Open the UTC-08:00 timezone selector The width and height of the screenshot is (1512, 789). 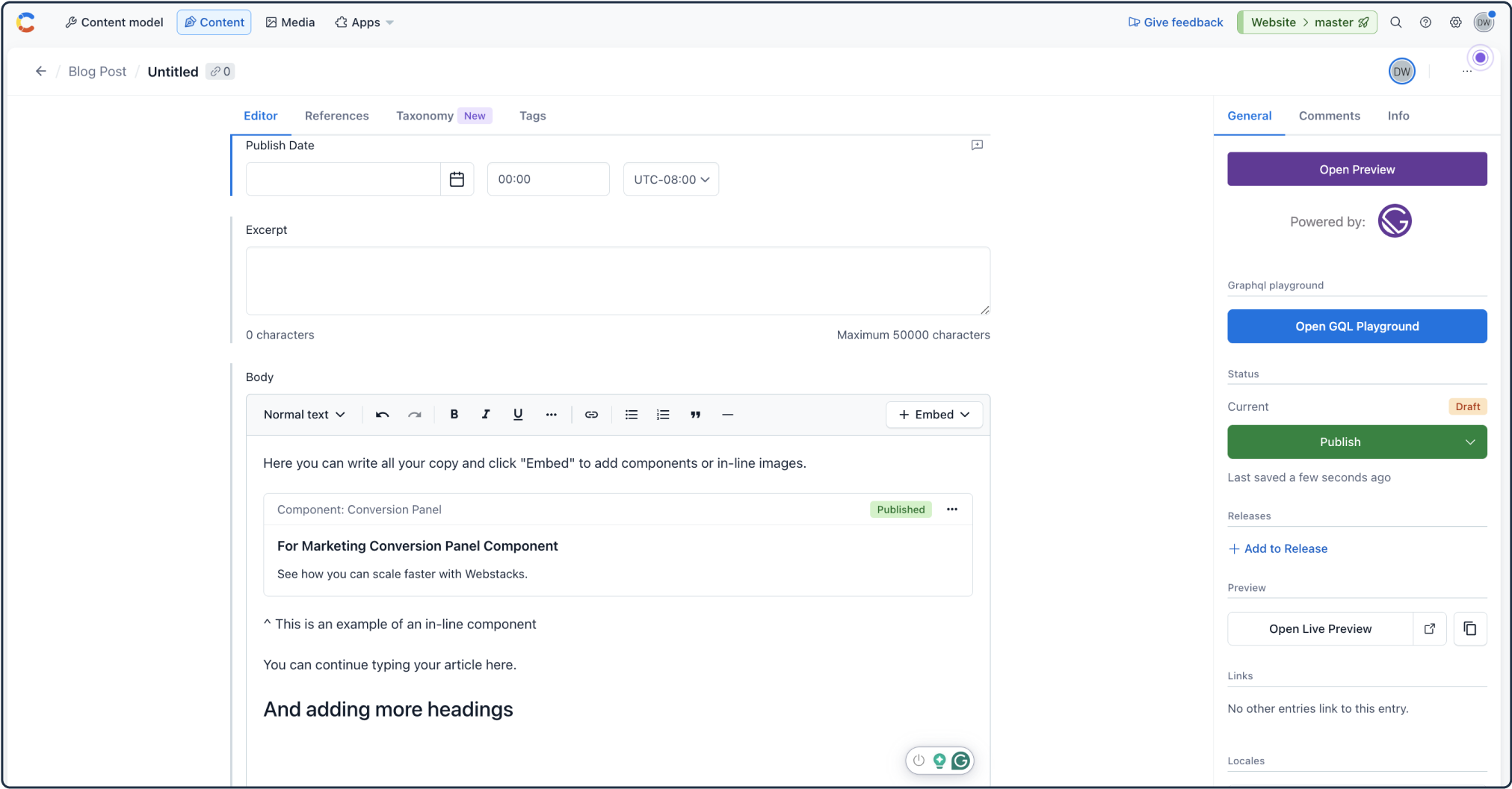pos(670,179)
